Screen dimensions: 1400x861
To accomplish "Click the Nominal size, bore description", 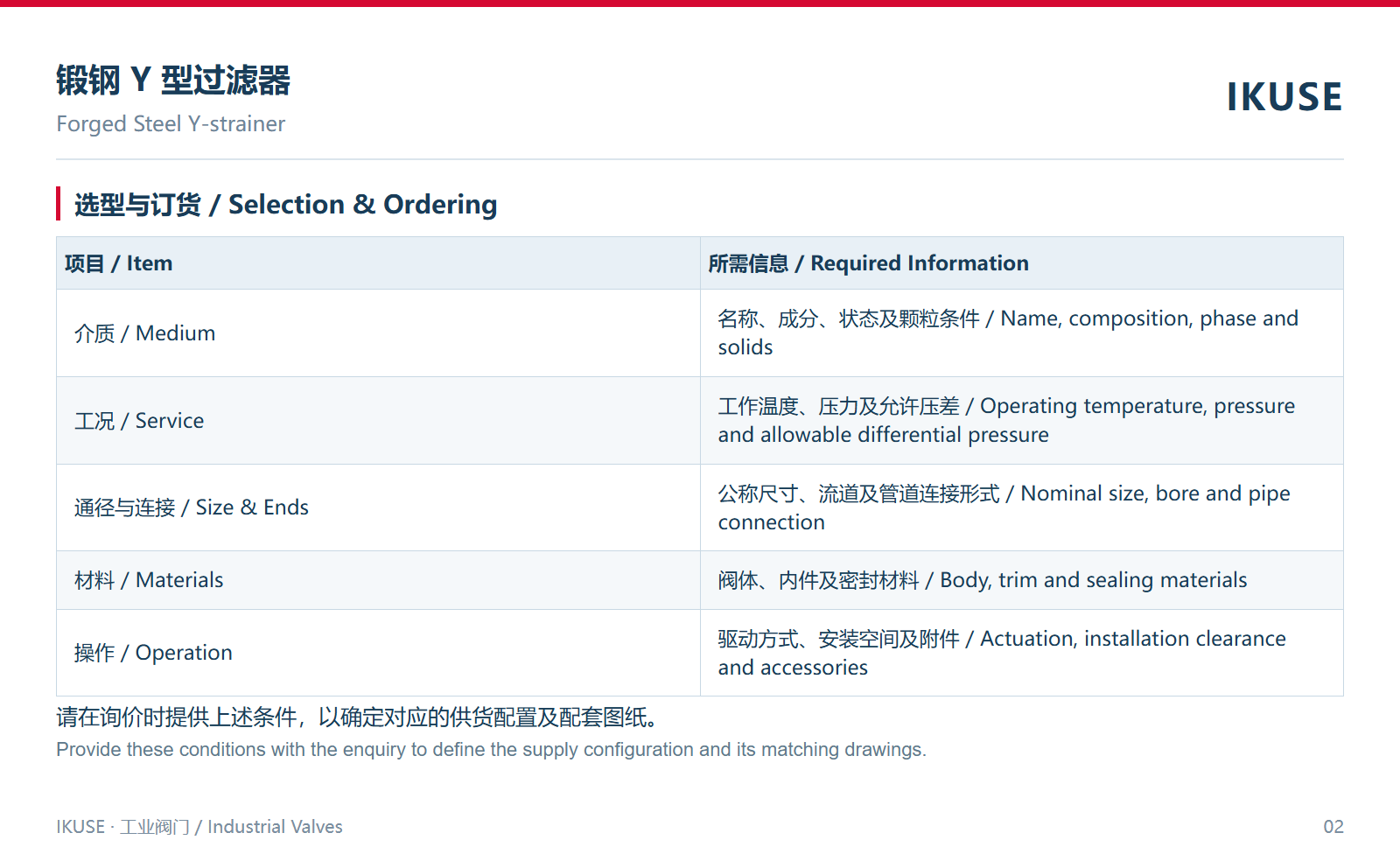I will tap(1004, 507).
